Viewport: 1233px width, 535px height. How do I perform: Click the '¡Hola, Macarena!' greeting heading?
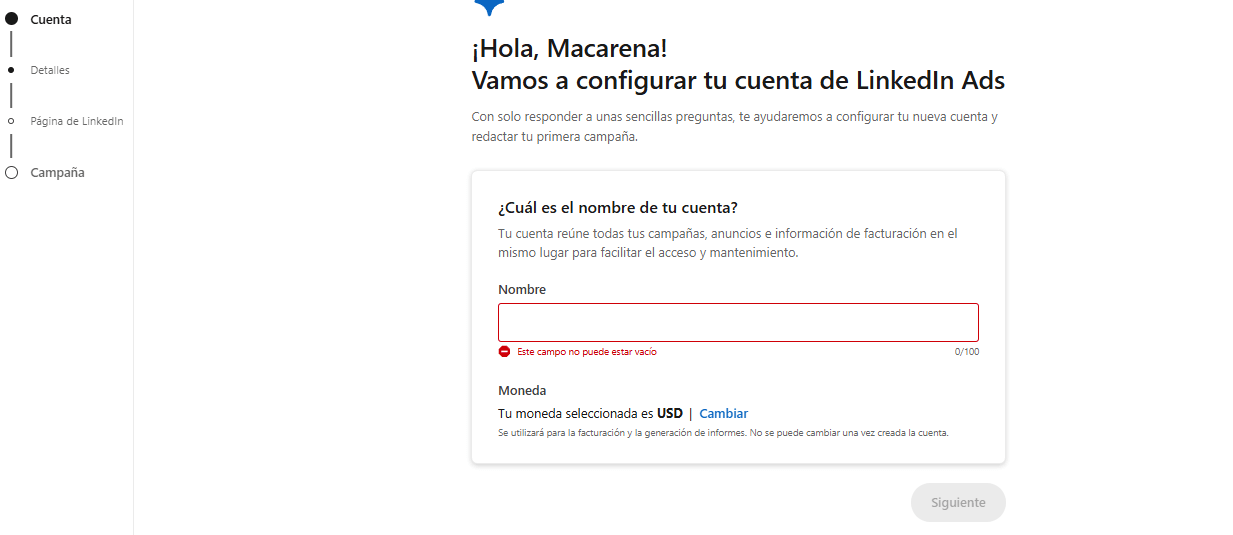[x=569, y=49]
